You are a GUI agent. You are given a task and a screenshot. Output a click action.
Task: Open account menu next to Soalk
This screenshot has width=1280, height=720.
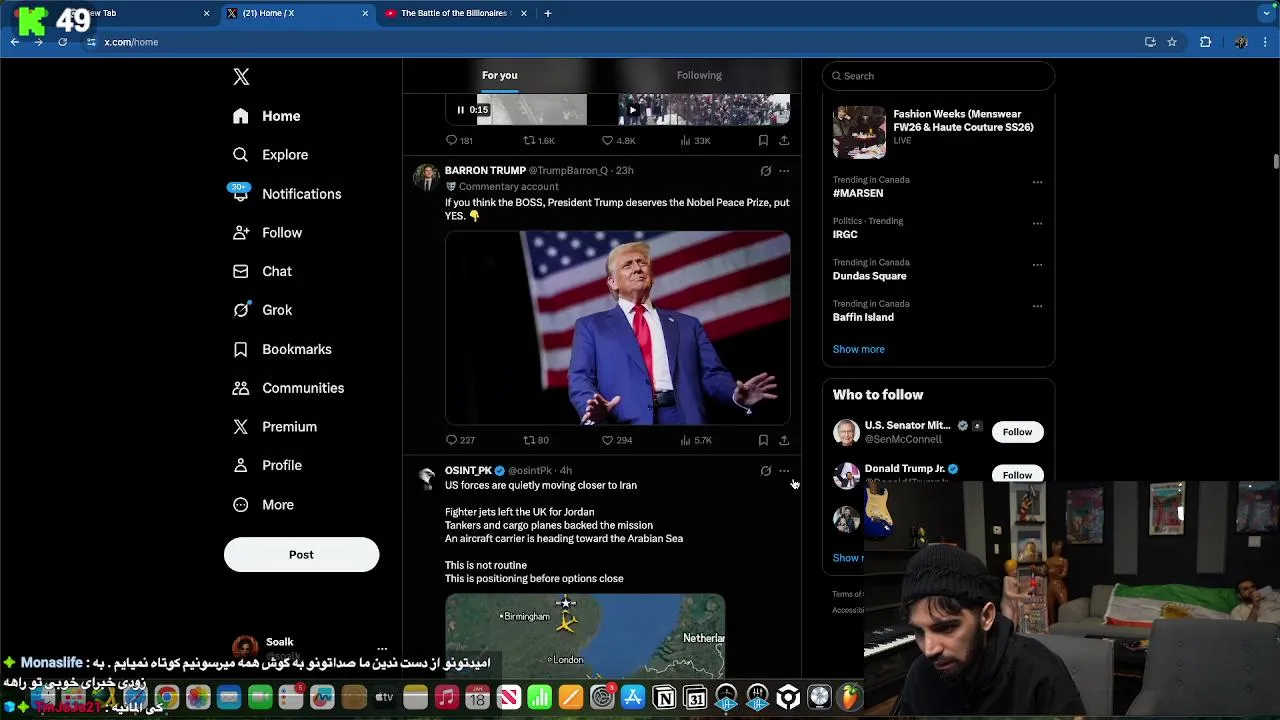tap(382, 649)
